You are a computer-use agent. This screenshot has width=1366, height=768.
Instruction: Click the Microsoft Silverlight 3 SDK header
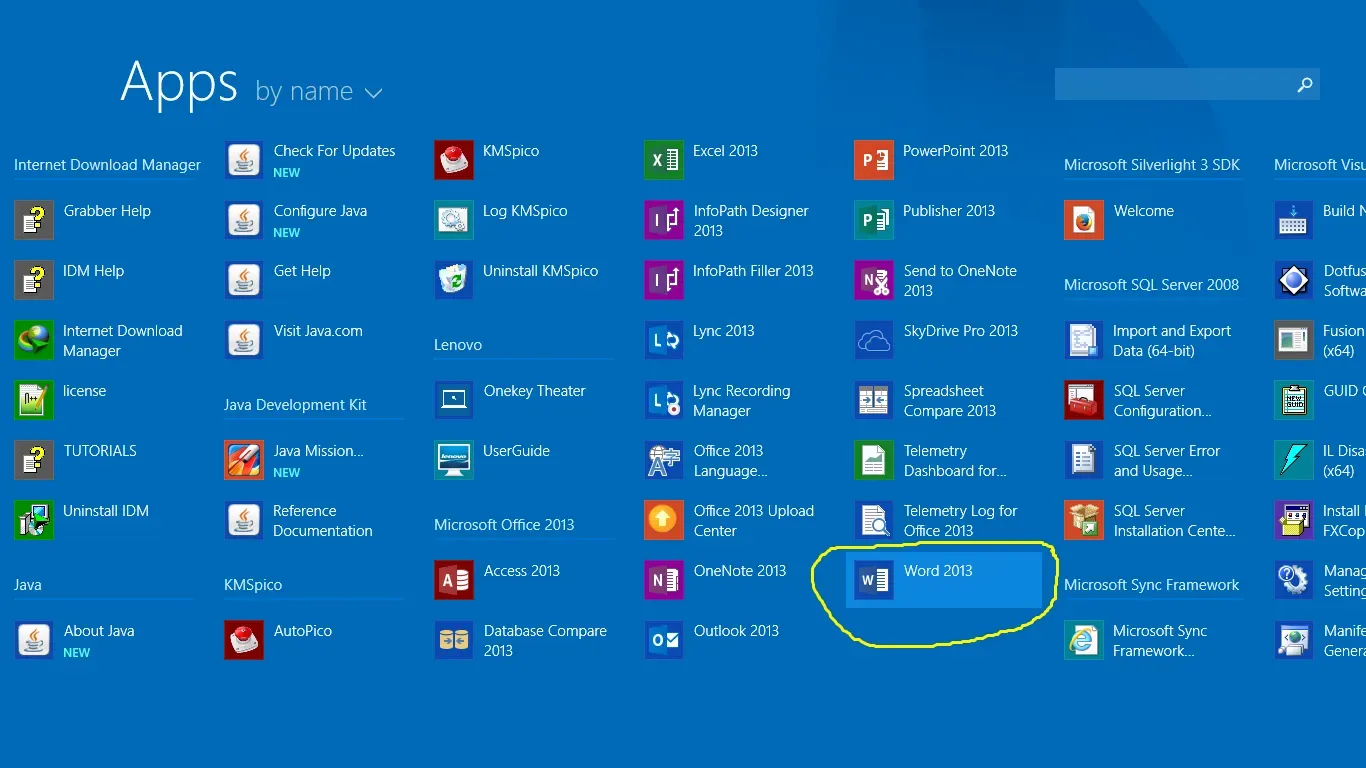click(1151, 165)
